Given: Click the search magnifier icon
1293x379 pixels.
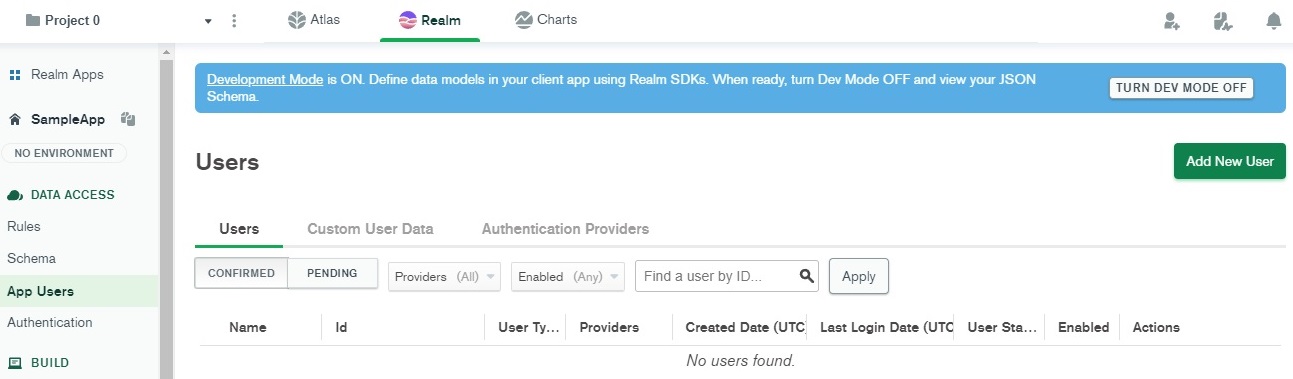Looking at the screenshot, I should [807, 276].
